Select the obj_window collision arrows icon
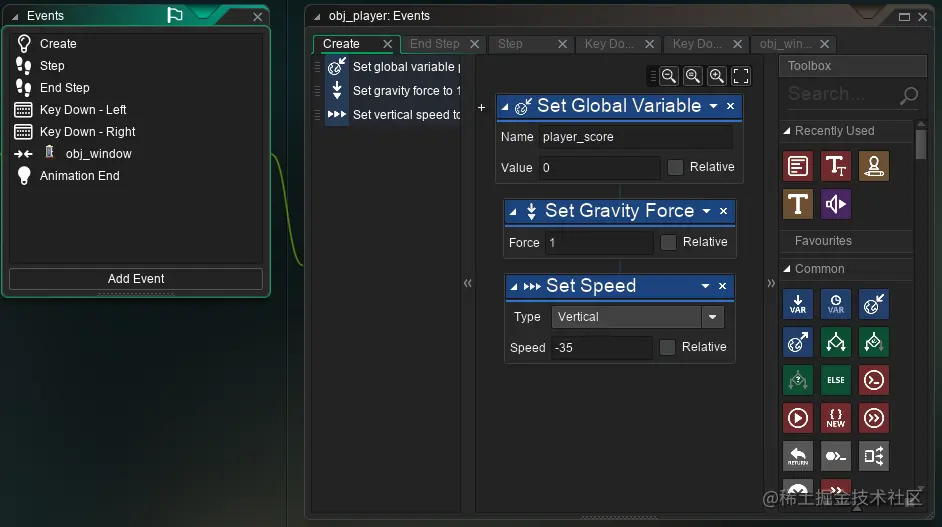Screen dimensions: 942x527 (23, 154)
